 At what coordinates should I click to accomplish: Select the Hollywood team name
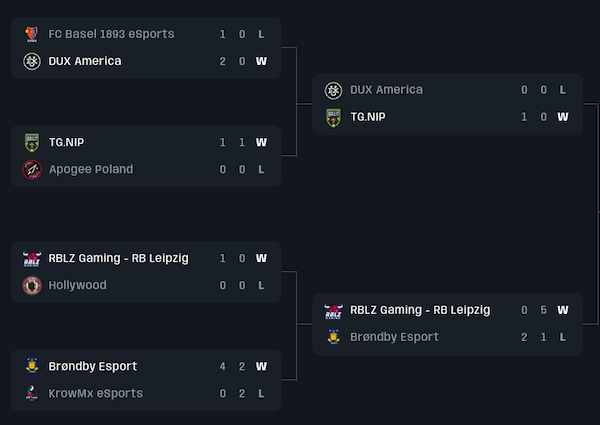coord(78,285)
